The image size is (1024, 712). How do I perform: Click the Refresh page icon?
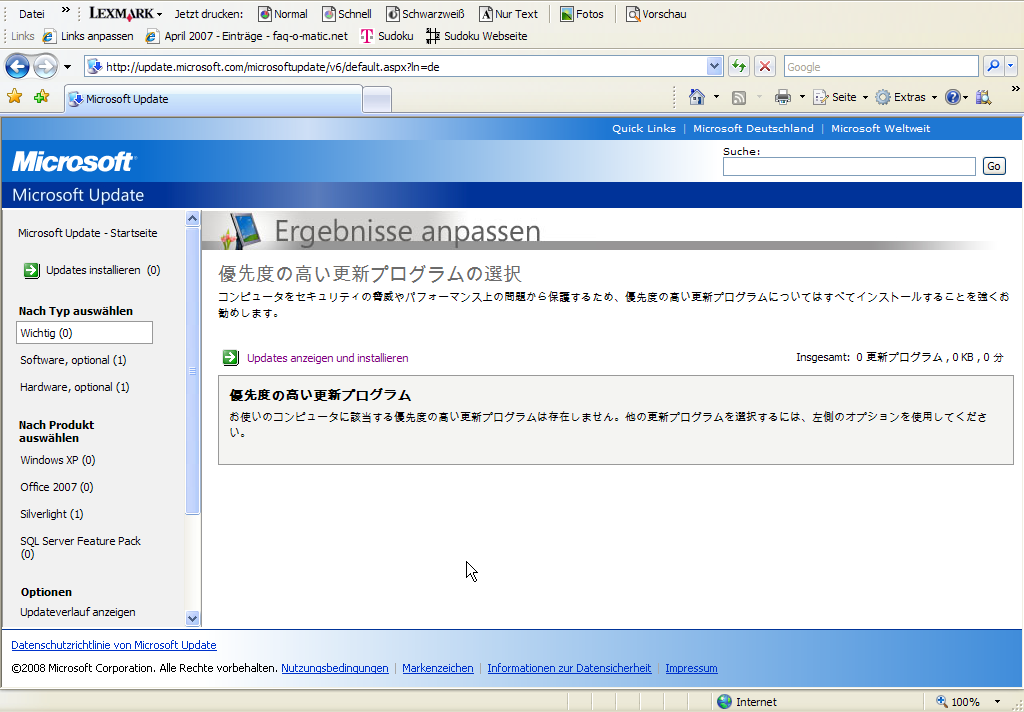739,66
